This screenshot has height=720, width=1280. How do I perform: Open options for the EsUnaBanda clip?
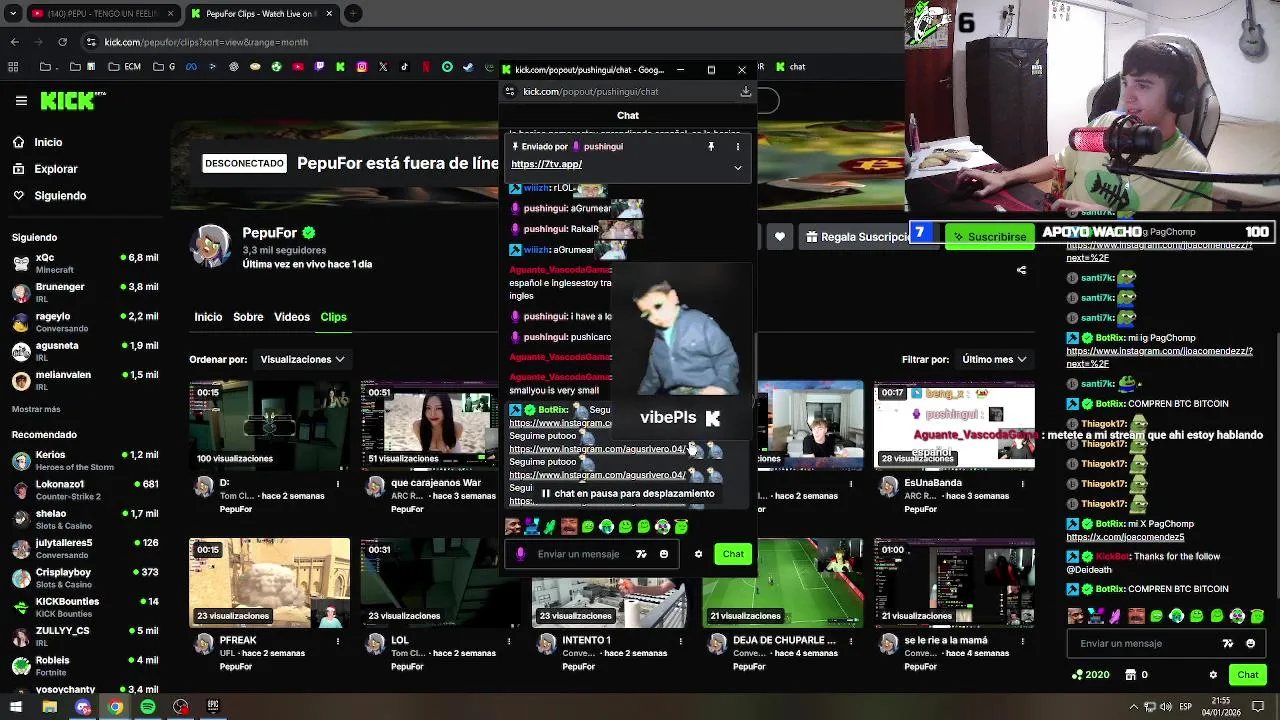1023,484
